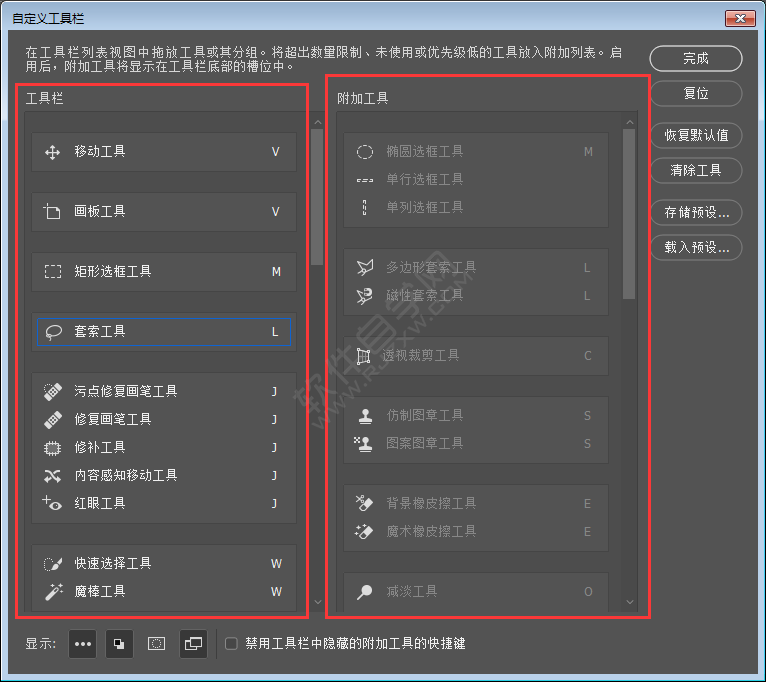Click the 单行选框工具 icon
Image resolution: width=766 pixels, height=682 pixels.
point(364,180)
